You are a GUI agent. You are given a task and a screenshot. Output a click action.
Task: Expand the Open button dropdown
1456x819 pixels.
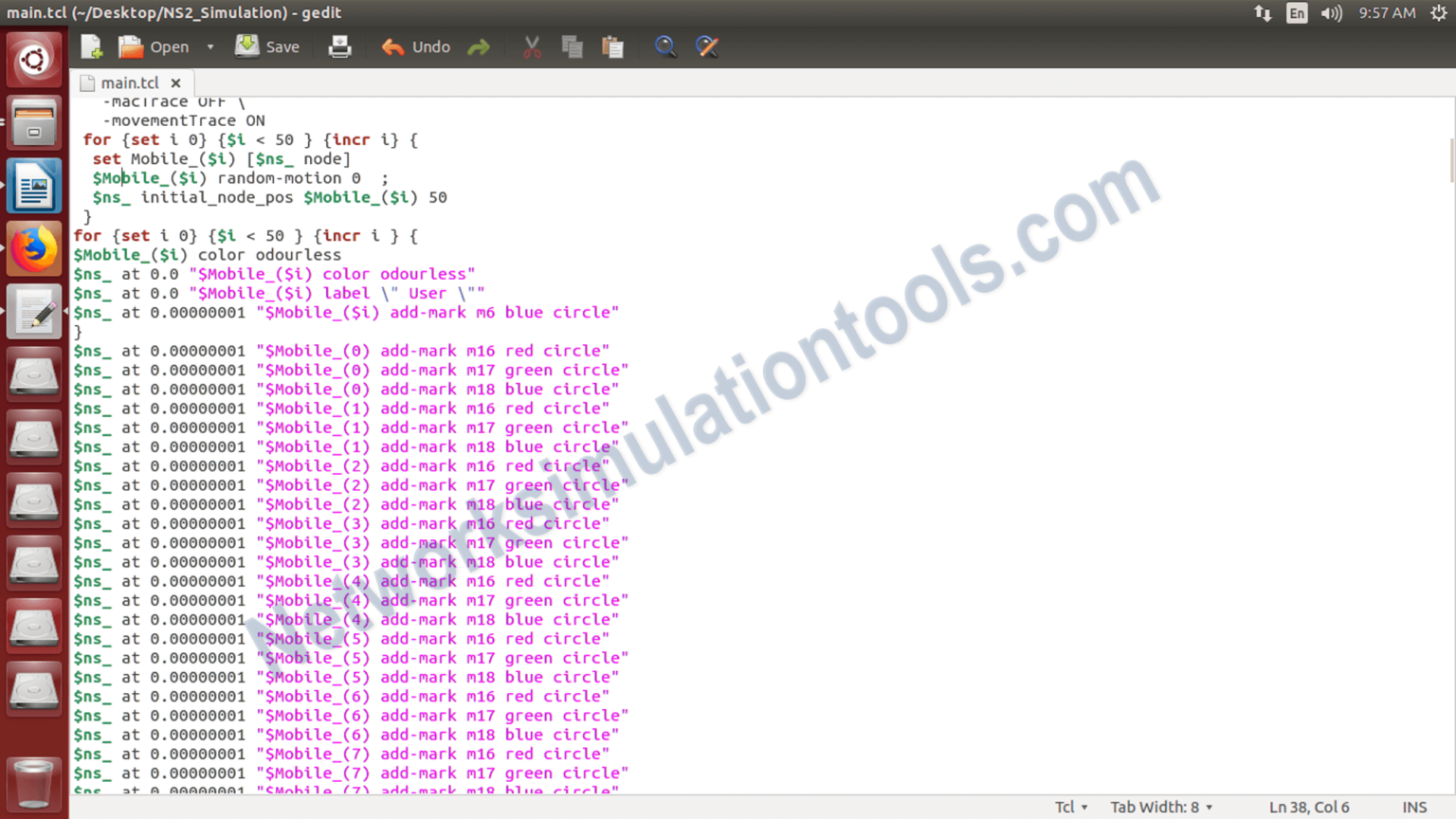209,45
